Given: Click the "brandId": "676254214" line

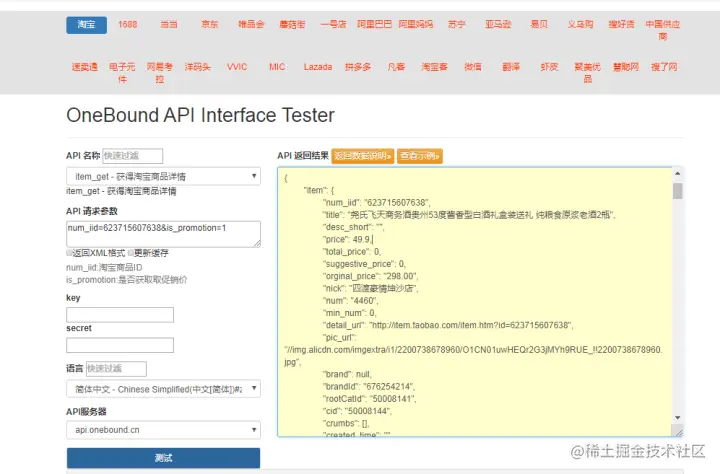Looking at the screenshot, I should click(x=369, y=386).
